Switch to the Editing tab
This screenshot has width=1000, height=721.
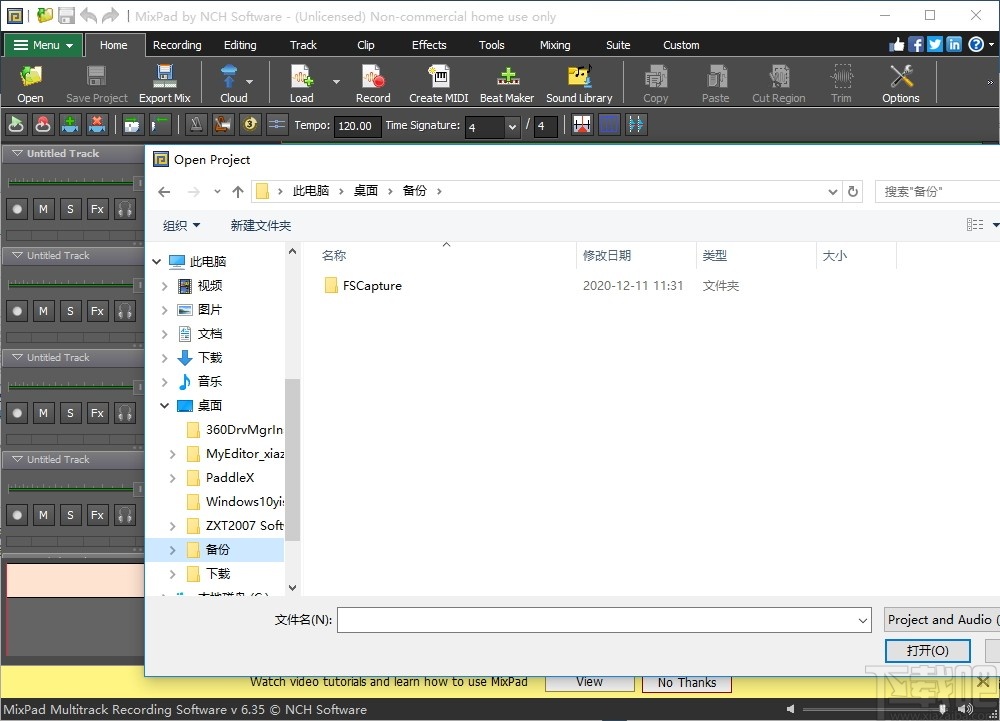(x=240, y=45)
